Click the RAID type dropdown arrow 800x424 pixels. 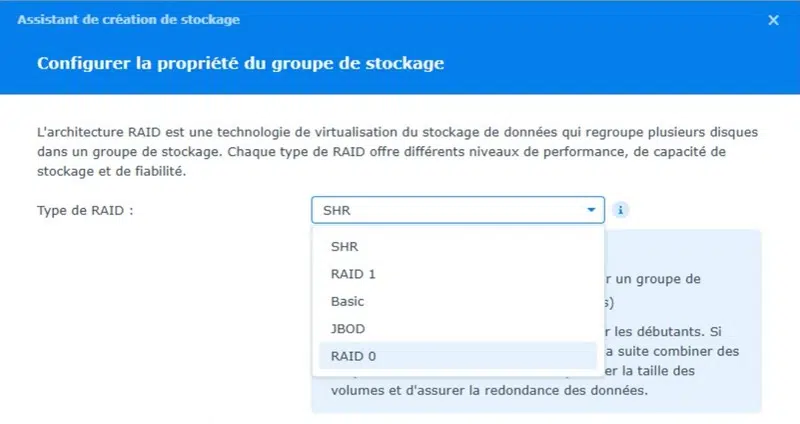click(x=592, y=211)
